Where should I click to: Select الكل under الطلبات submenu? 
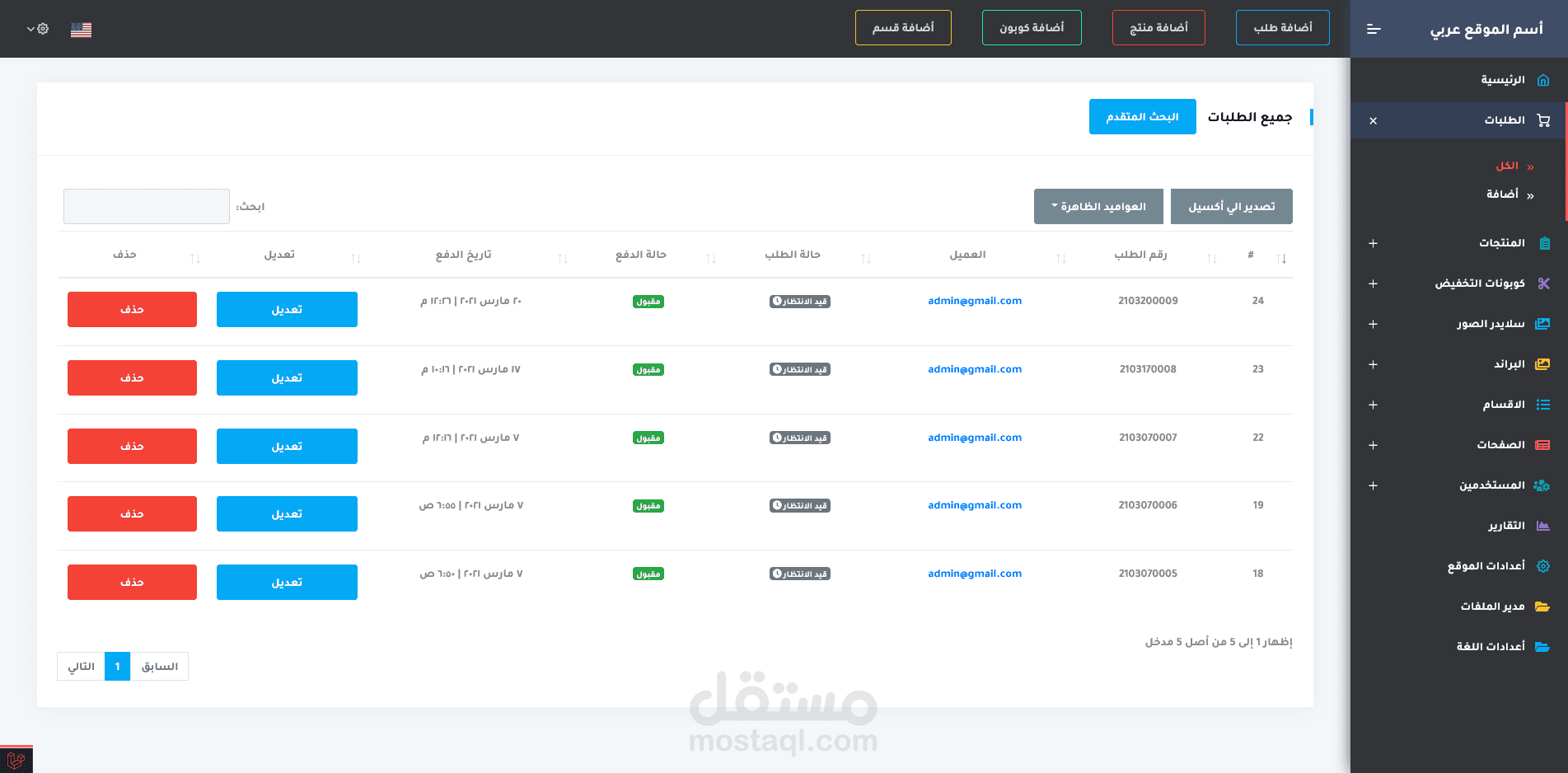1507,166
